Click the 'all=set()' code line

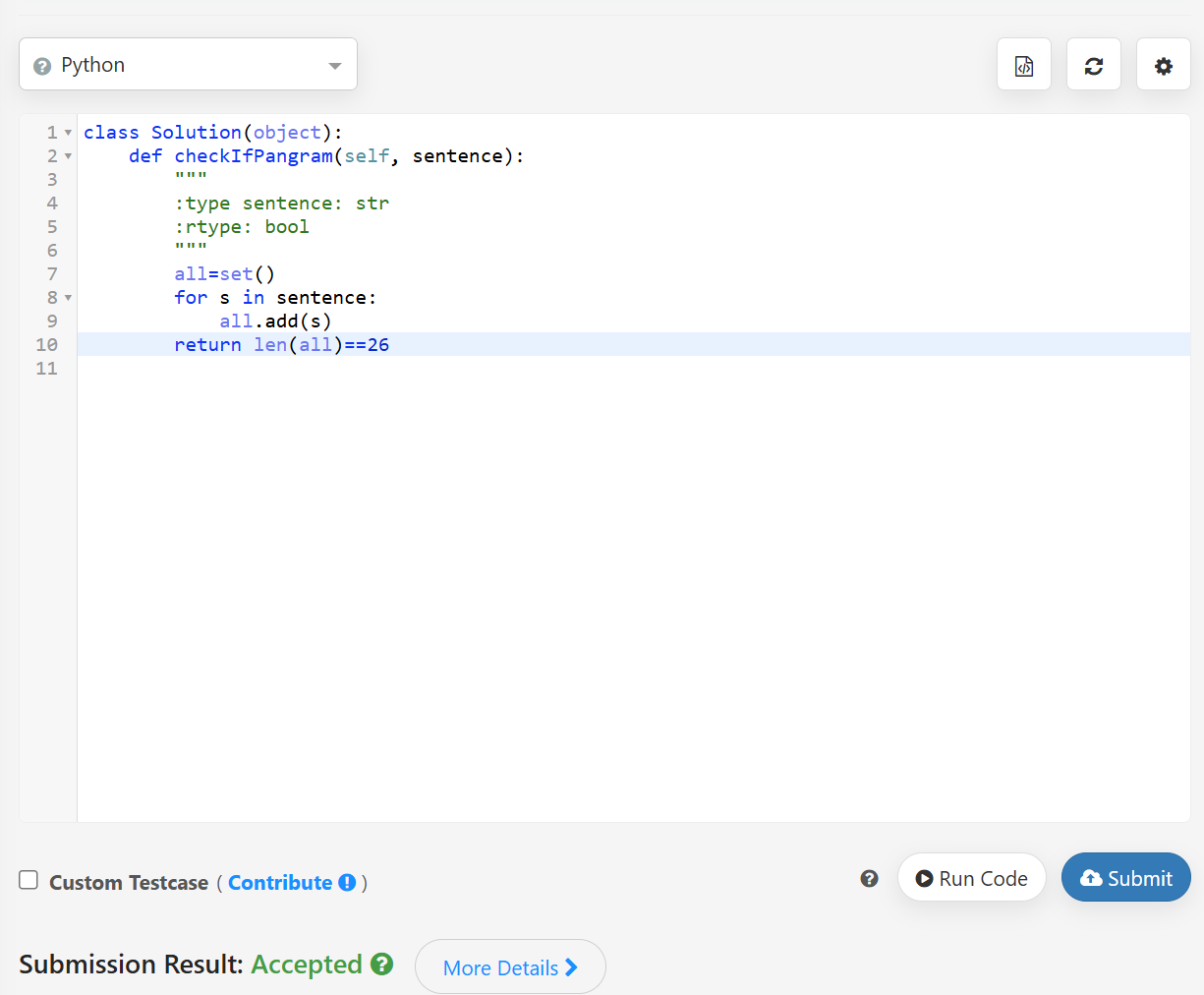(225, 274)
